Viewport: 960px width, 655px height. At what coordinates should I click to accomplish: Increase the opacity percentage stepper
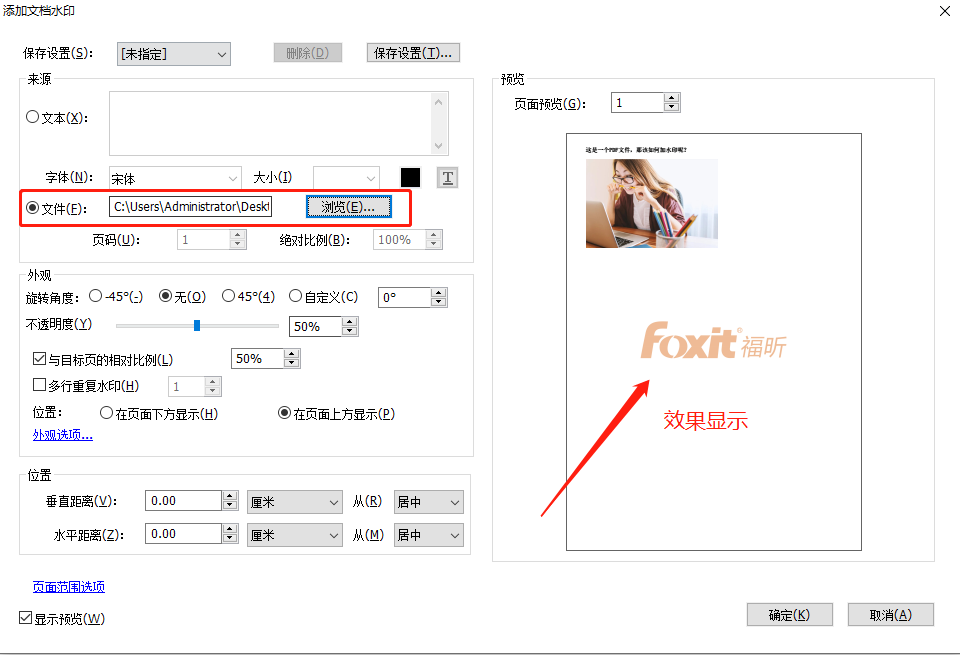pos(349,322)
